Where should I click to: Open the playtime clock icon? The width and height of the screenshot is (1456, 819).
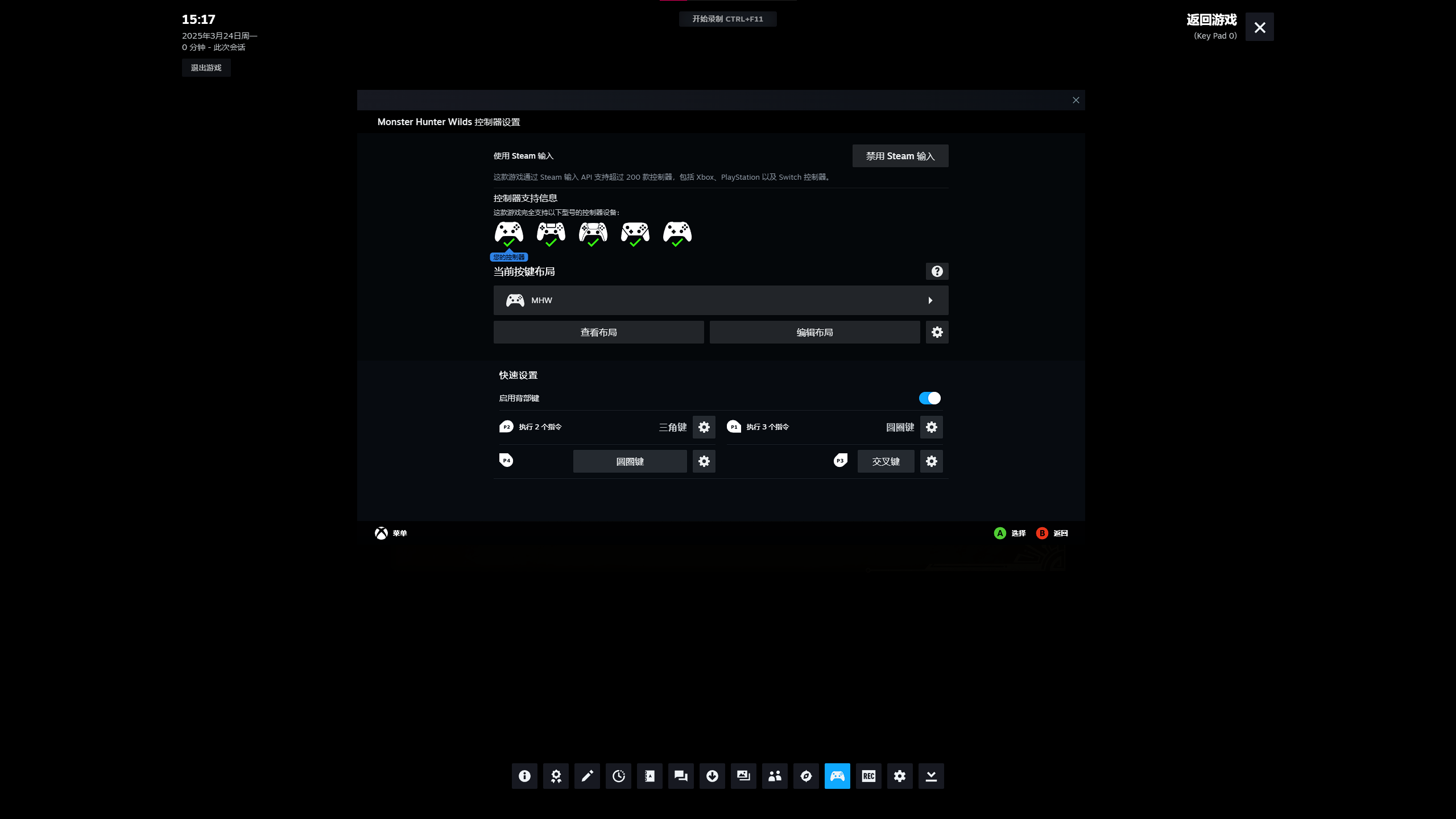click(618, 776)
